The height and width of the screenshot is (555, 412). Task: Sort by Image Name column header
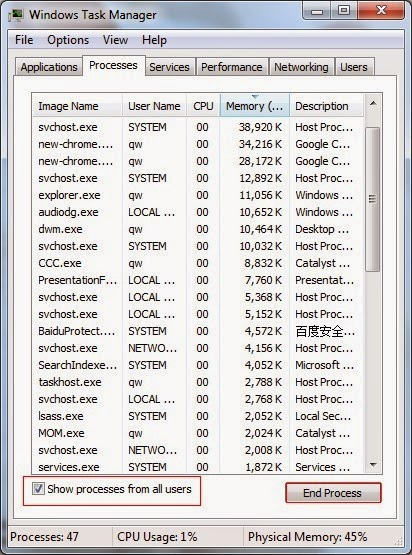pyautogui.click(x=77, y=106)
